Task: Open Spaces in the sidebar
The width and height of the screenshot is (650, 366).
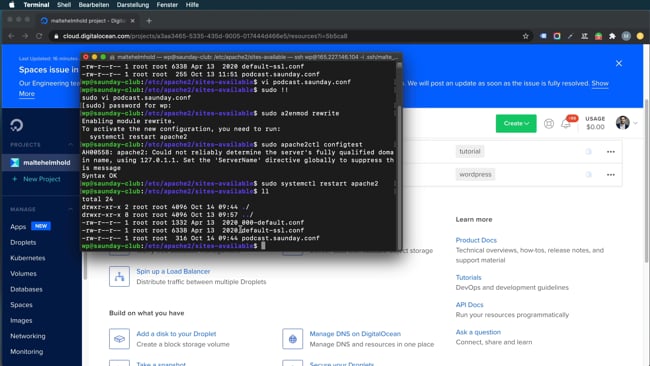Action: click(21, 305)
